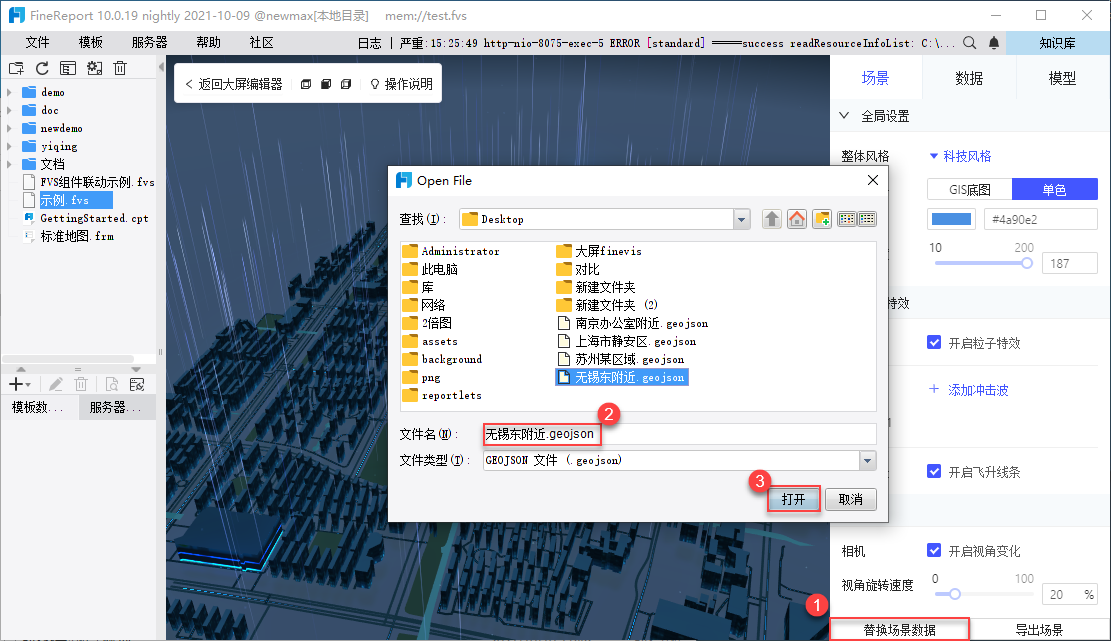Viewport: 1111px width, 641px height.
Task: Open the Administrator folder
Action: tap(451, 251)
